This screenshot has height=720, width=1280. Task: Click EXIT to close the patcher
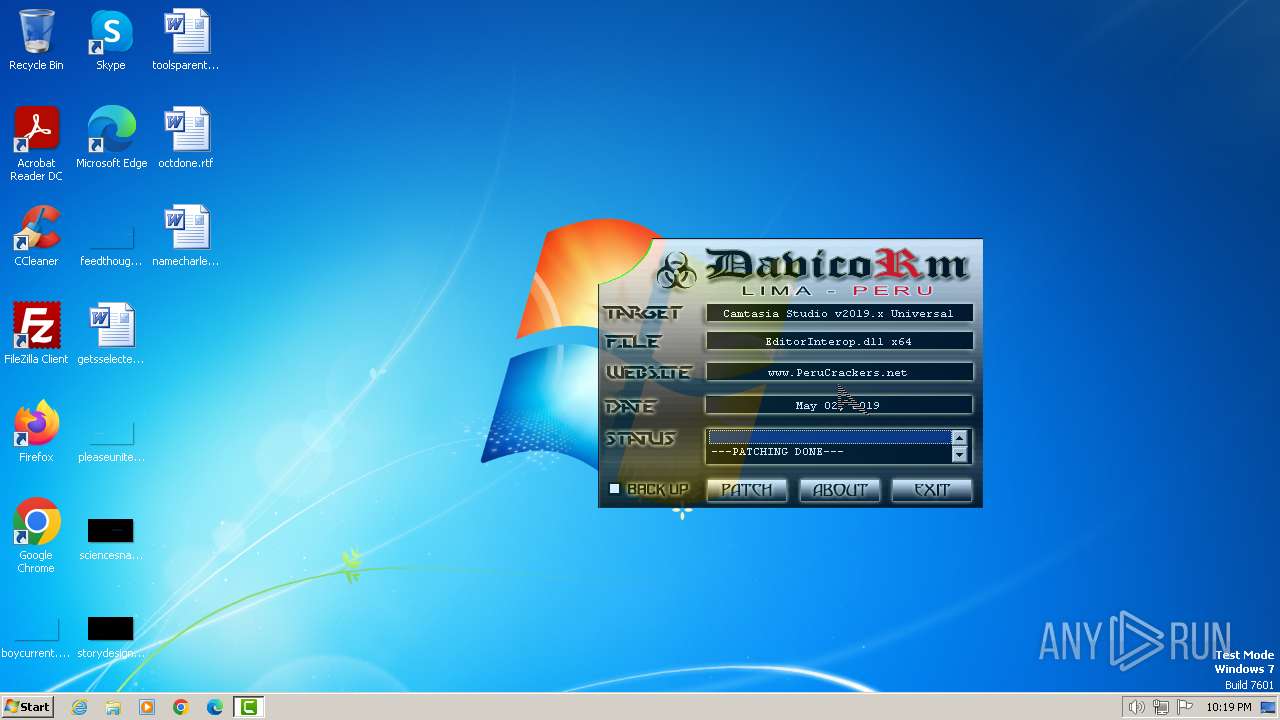[932, 490]
